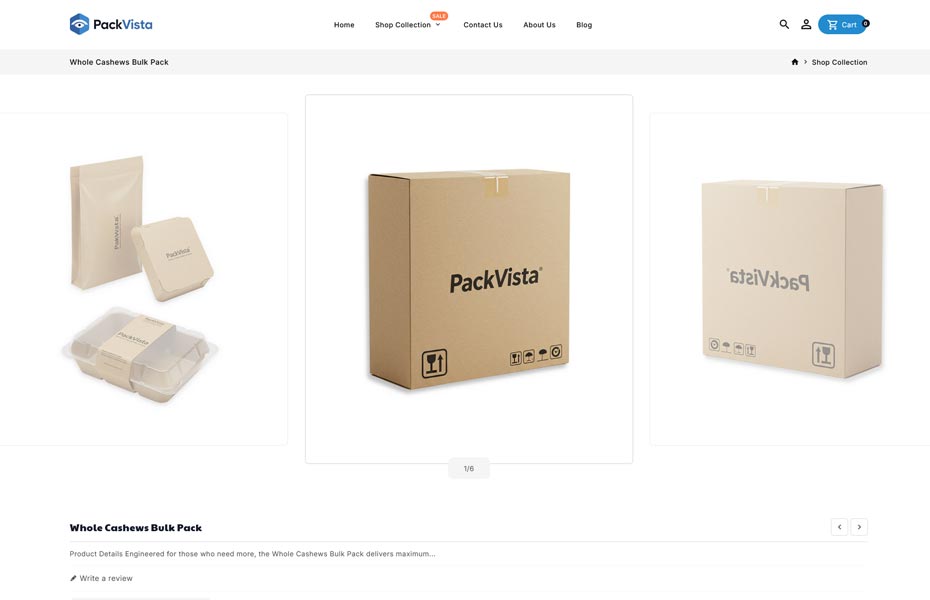930x600 pixels.
Task: Show next product with right arrow
Action: (x=859, y=527)
